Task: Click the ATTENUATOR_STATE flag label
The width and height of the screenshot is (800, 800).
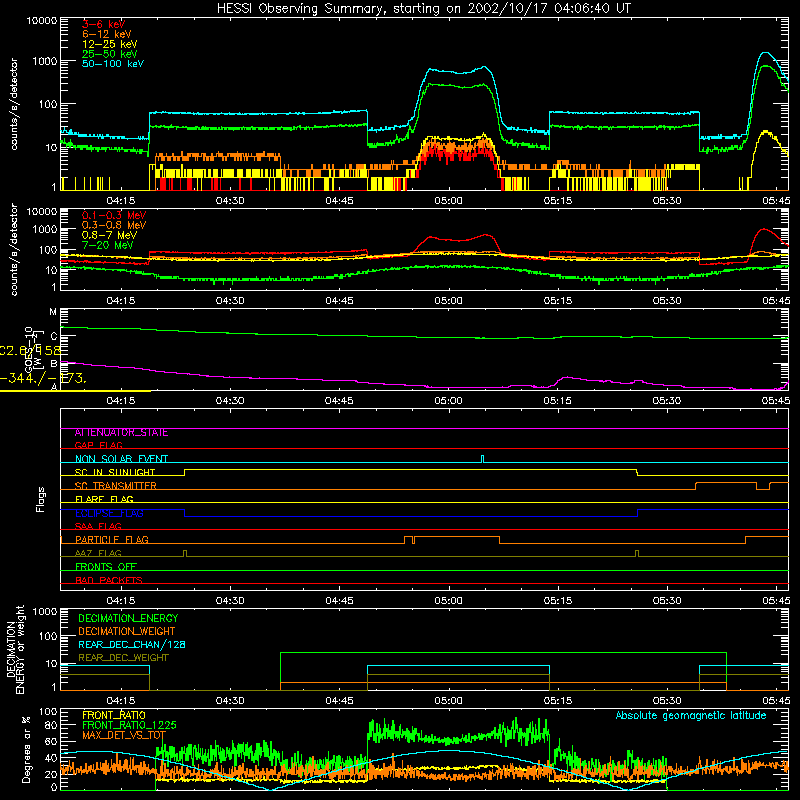Action: point(121,433)
